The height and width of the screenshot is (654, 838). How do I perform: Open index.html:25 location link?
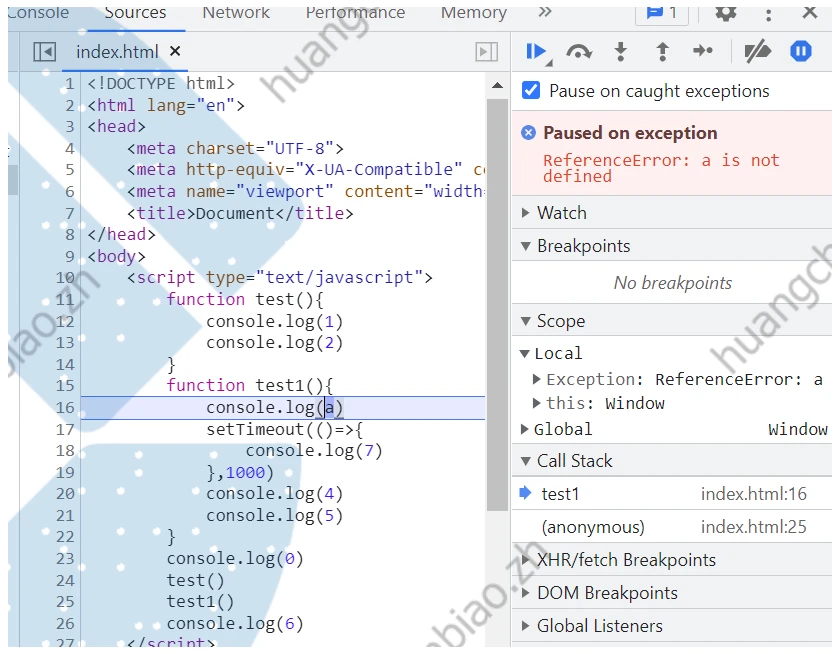point(754,527)
